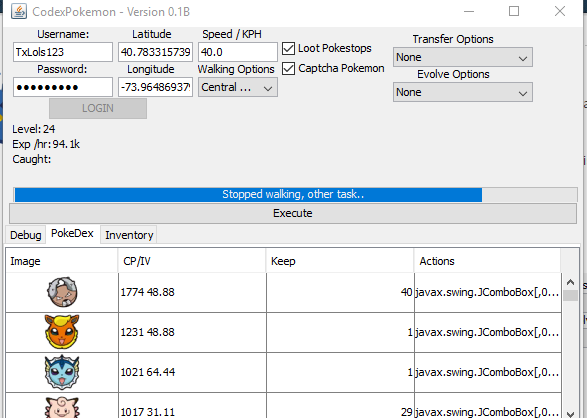Focus the Speed / KPH field
Viewport: 587px width, 418px height.
pos(238,52)
